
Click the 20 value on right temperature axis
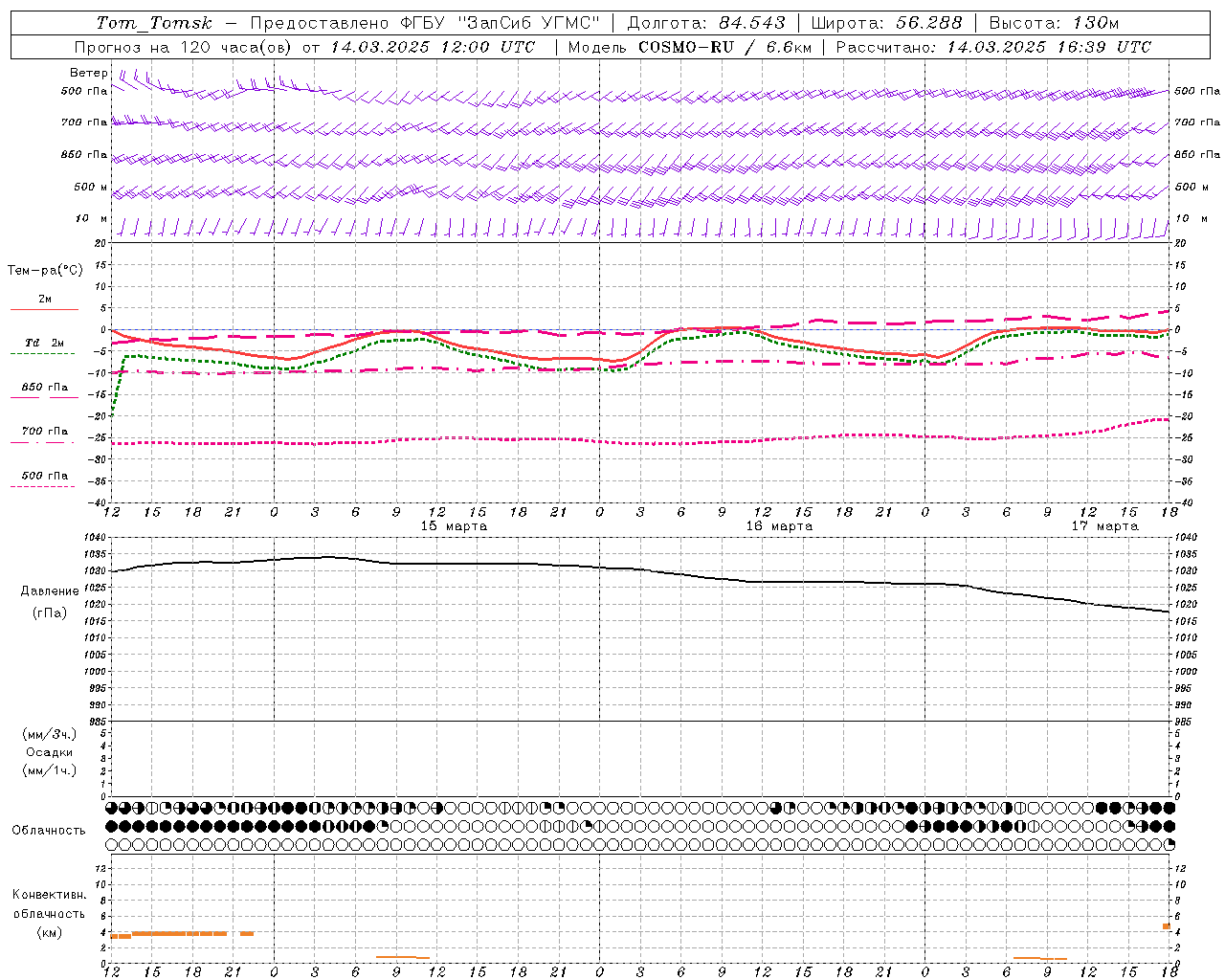coord(1181,243)
